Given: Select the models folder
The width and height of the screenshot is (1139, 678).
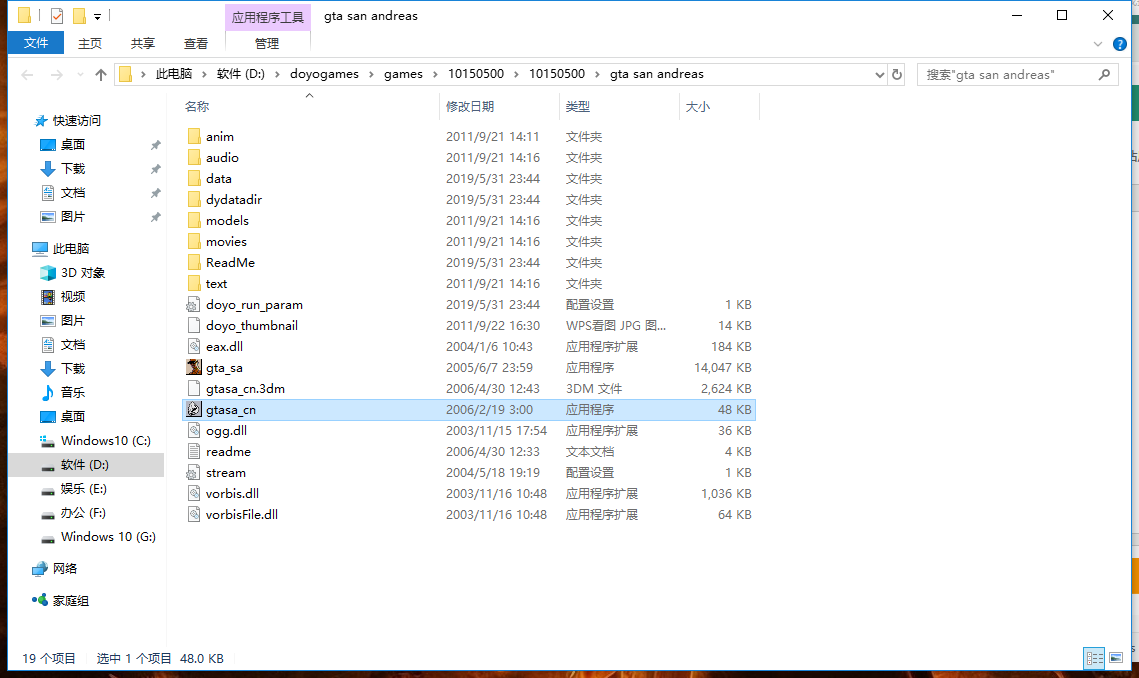Looking at the screenshot, I should (x=469, y=221).
